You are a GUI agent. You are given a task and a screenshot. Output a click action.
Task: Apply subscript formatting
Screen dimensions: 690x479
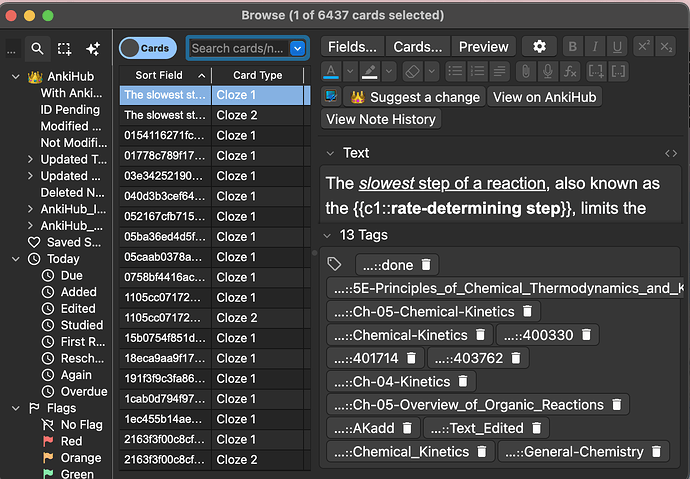coord(666,47)
